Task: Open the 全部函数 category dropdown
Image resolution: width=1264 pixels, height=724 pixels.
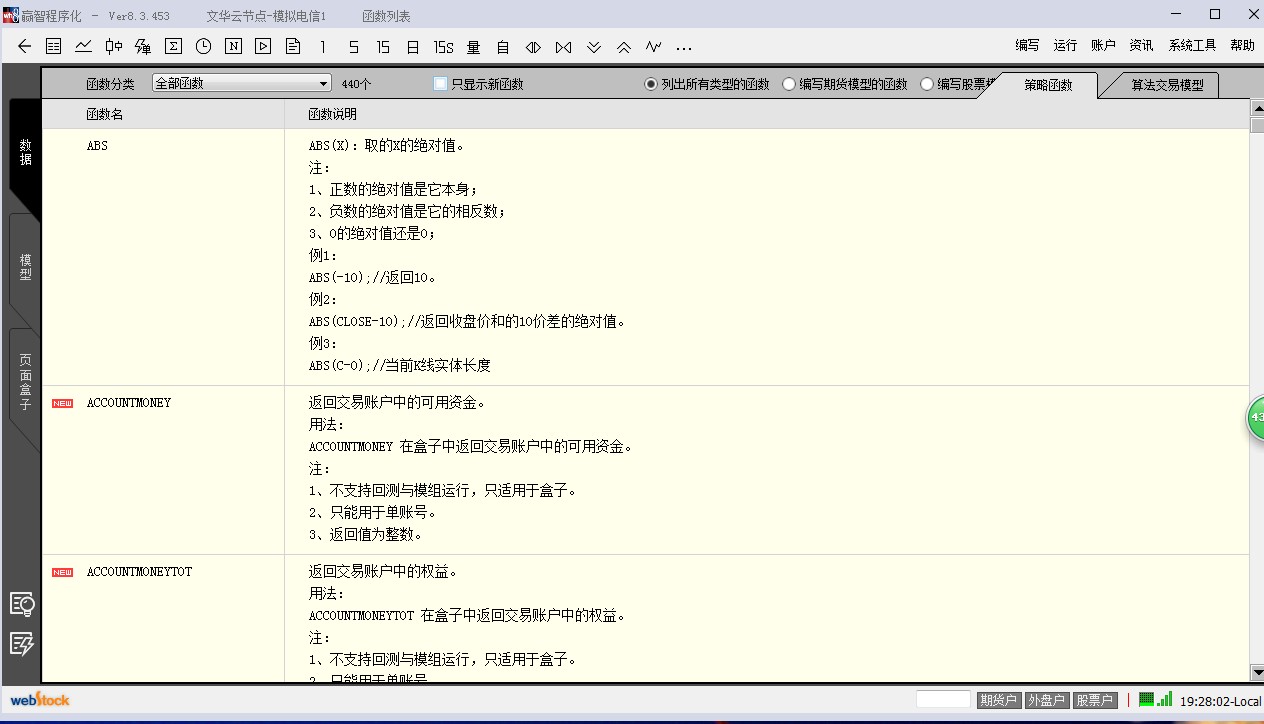Action: (241, 84)
